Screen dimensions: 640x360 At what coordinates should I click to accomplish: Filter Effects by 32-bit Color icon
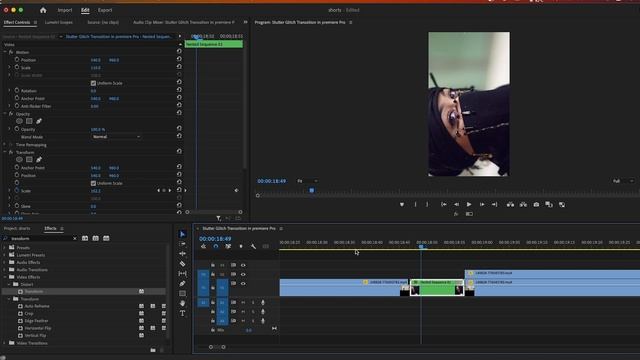(x=96, y=238)
